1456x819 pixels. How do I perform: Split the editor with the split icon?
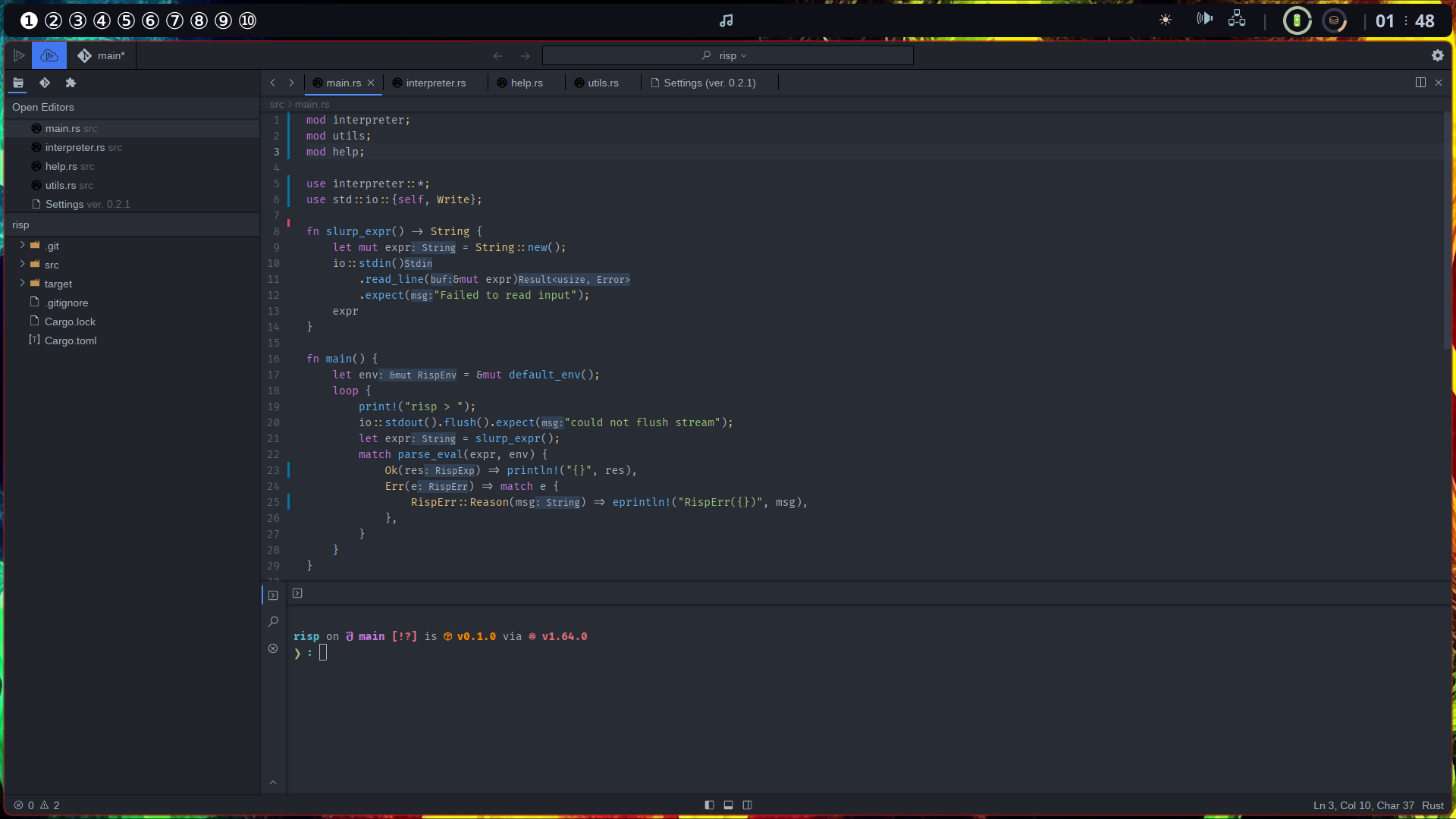click(1420, 83)
